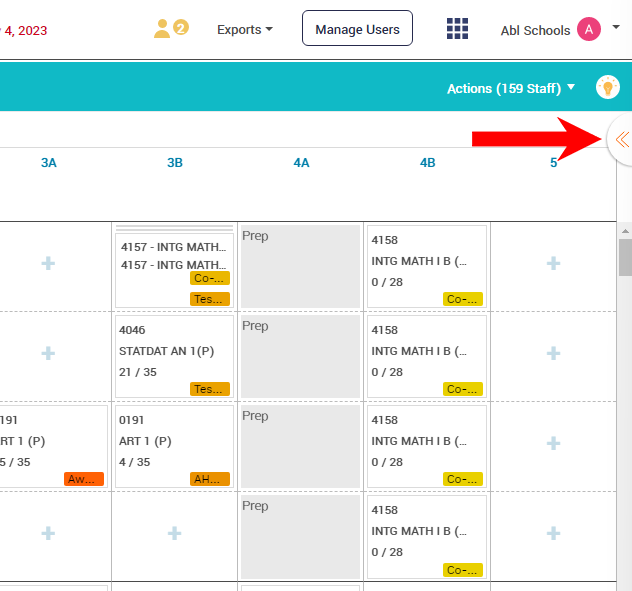Click the users notification icon with badge

(x=170, y=29)
